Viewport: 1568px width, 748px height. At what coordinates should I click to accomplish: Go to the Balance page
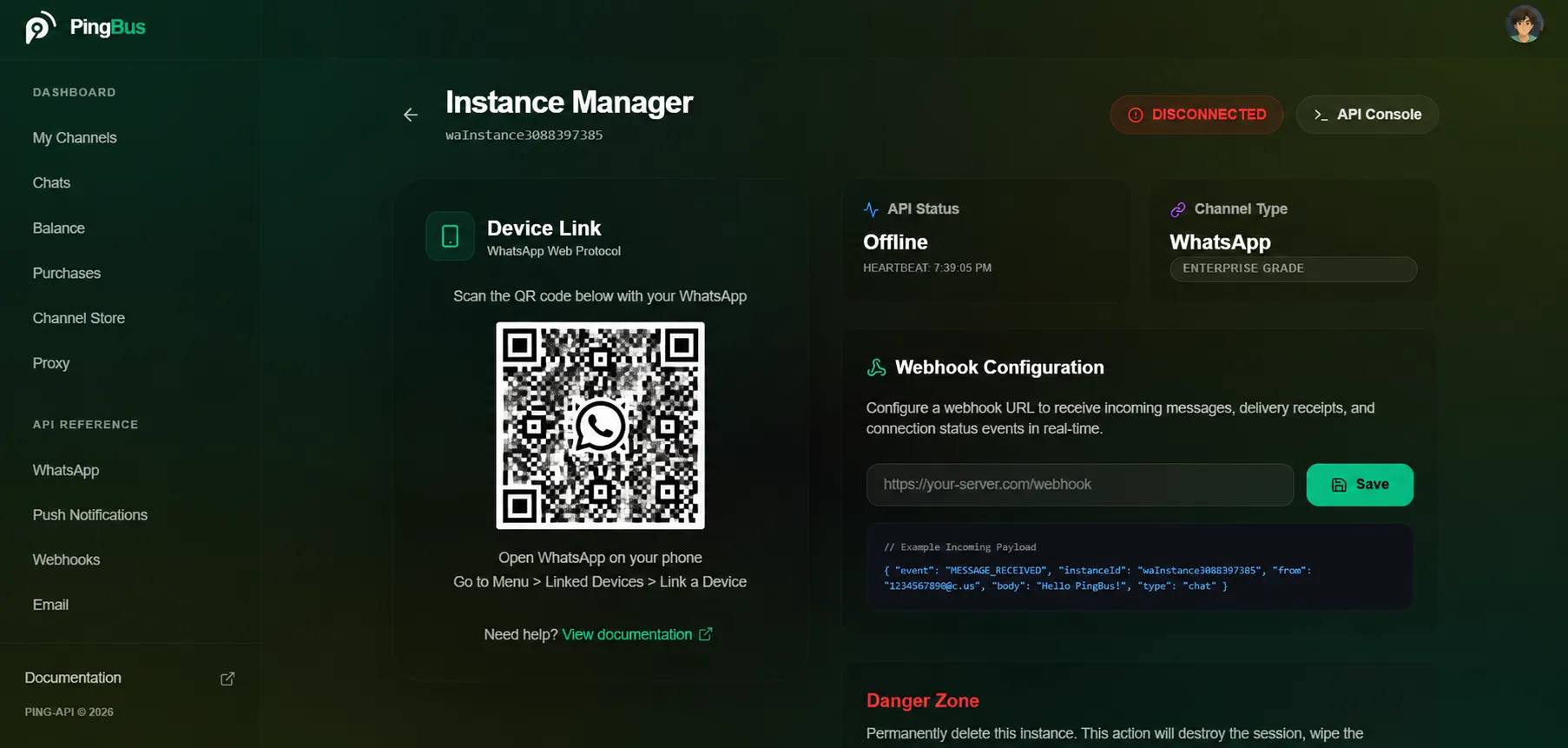tap(58, 228)
